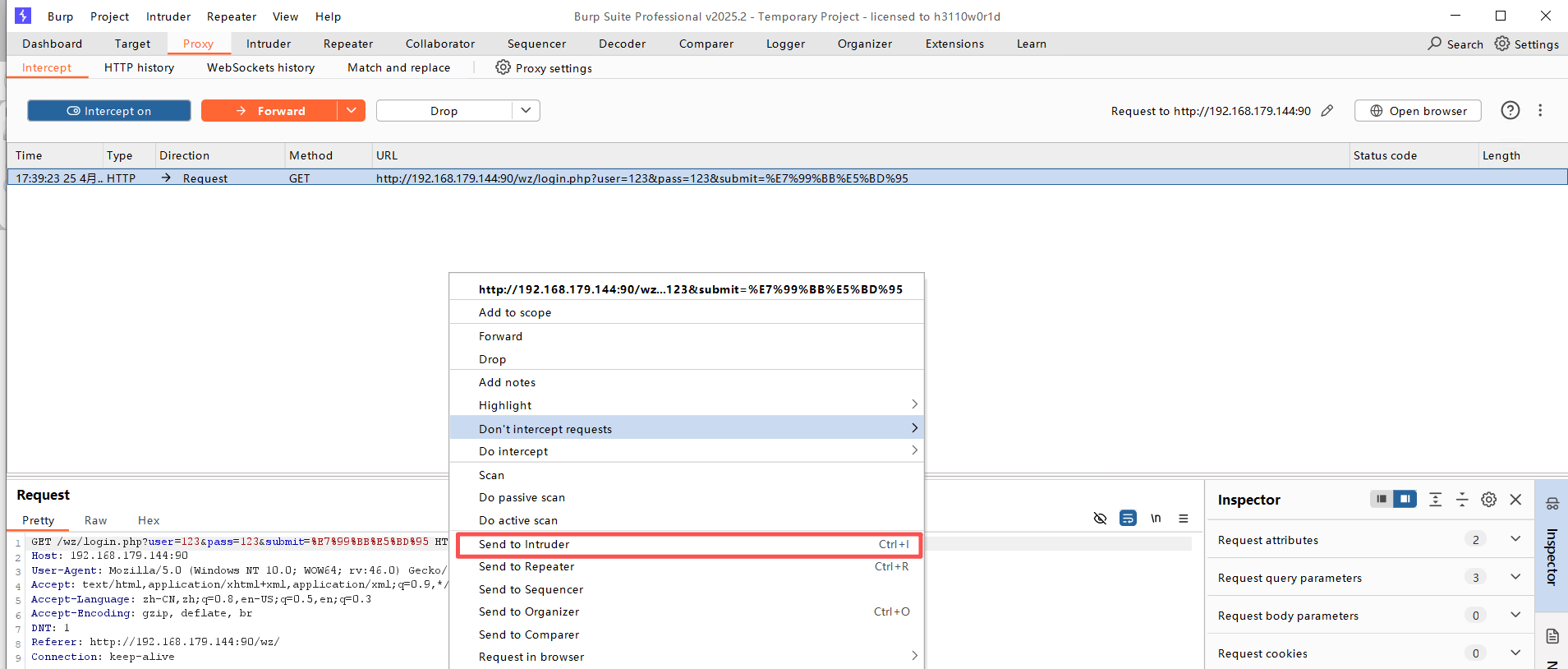Switch to WebSockets history tab

pos(260,67)
